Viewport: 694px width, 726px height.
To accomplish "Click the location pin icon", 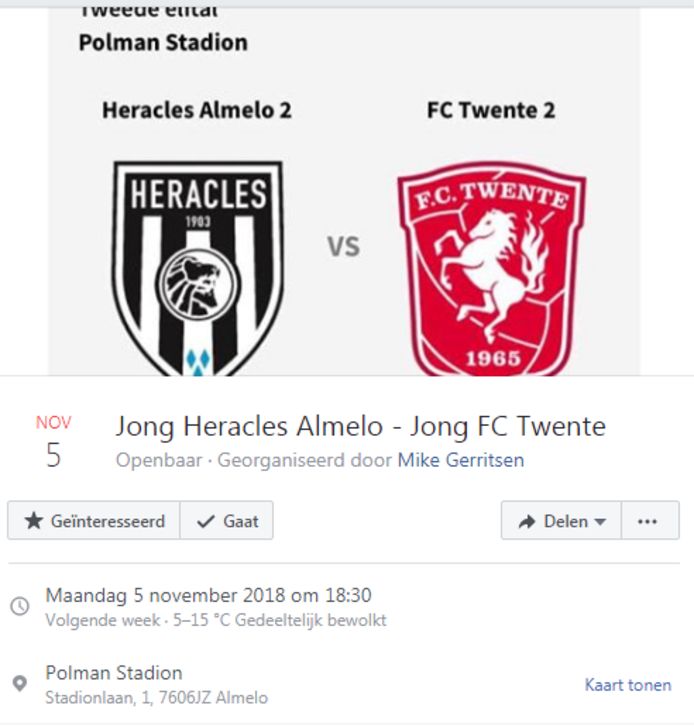I will point(19,684).
